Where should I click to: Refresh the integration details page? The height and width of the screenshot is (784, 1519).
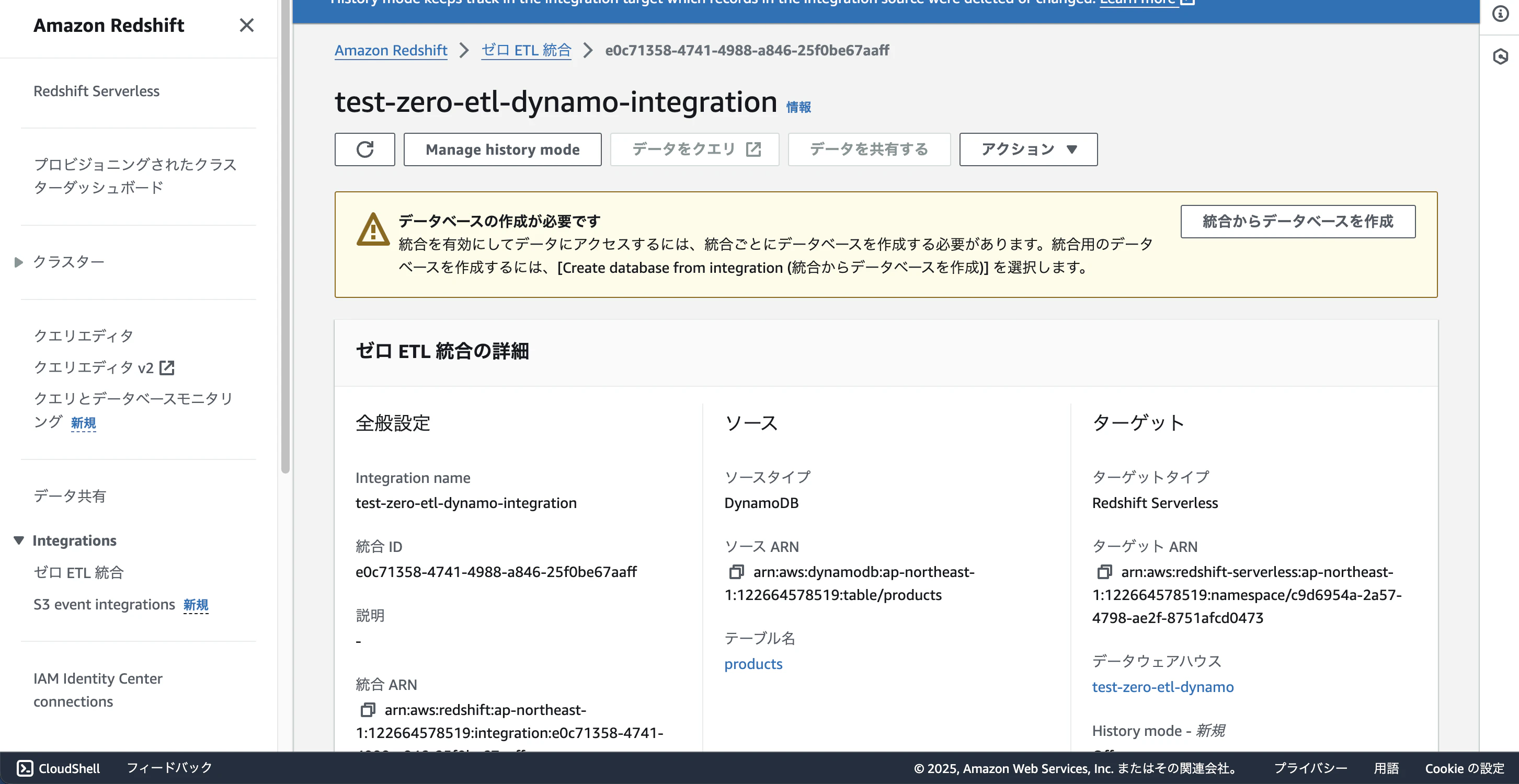tap(364, 149)
